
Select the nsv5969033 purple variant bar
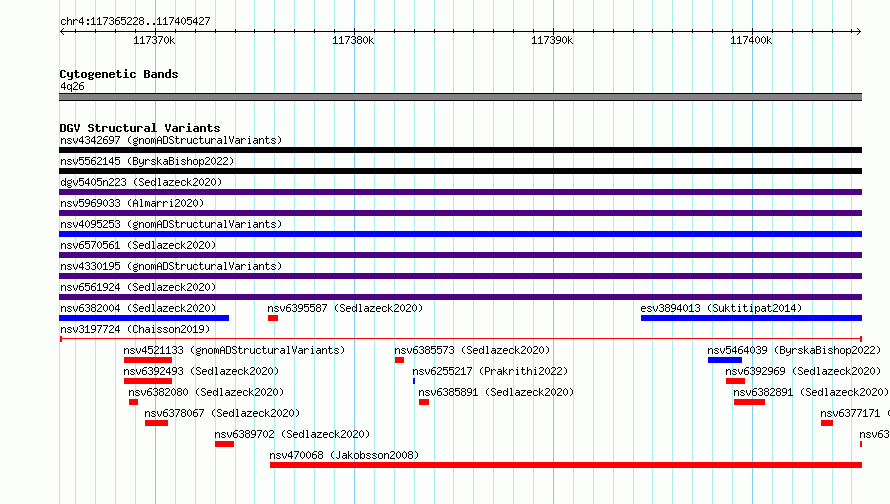(460, 213)
